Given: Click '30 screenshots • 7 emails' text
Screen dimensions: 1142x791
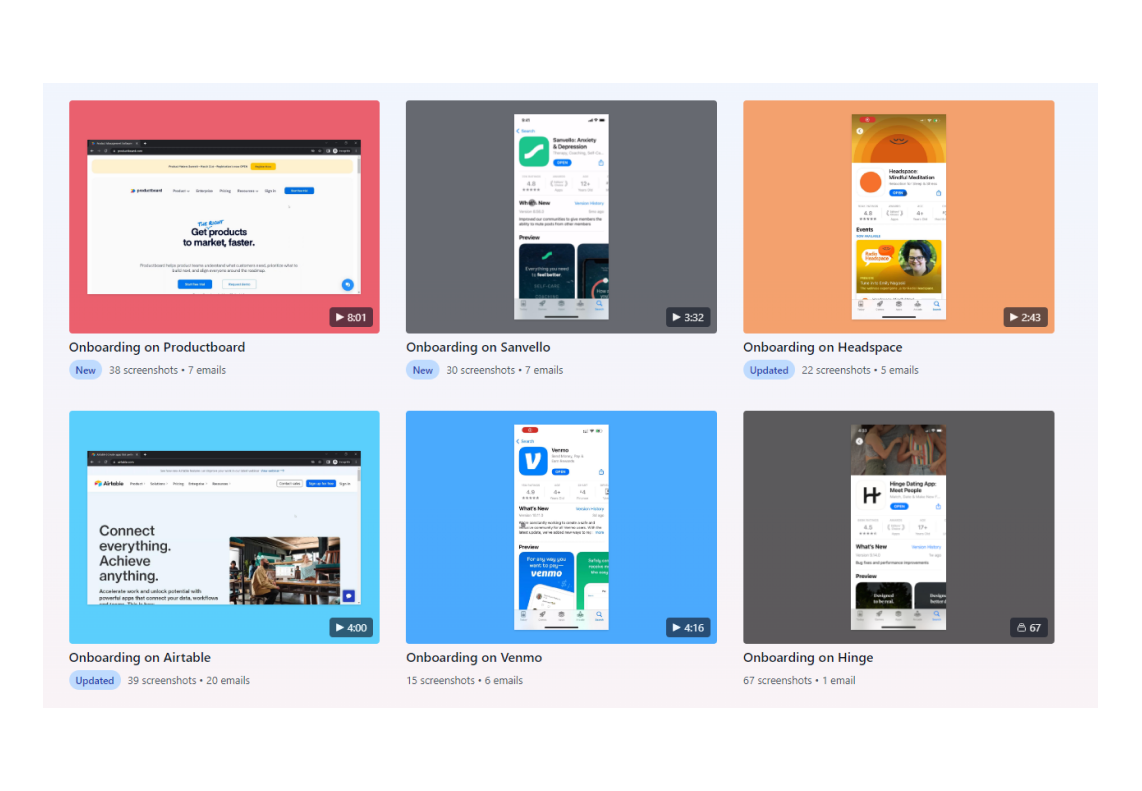Looking at the screenshot, I should (505, 370).
